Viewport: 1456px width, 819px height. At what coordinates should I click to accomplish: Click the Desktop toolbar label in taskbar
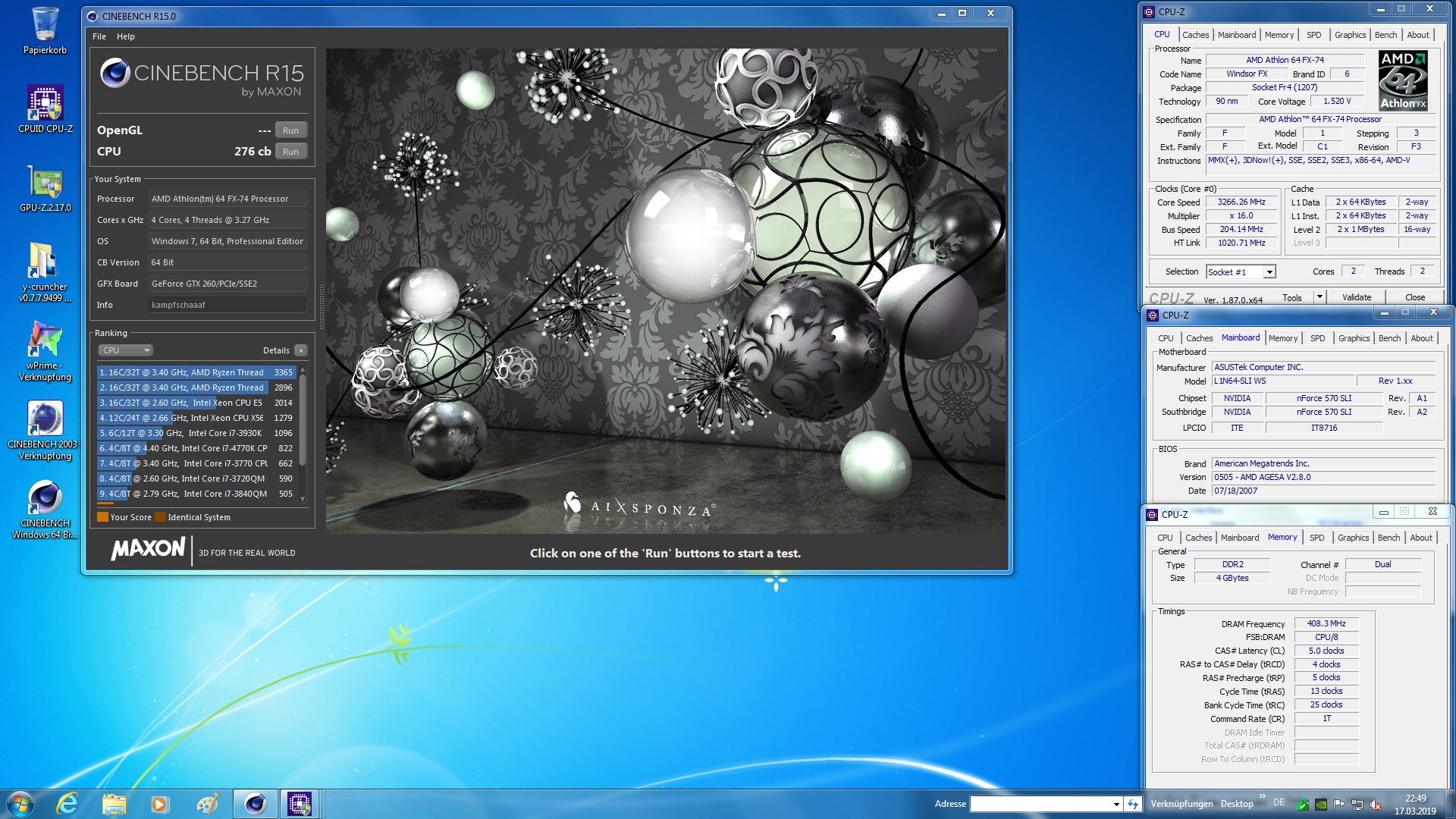[x=1237, y=804]
